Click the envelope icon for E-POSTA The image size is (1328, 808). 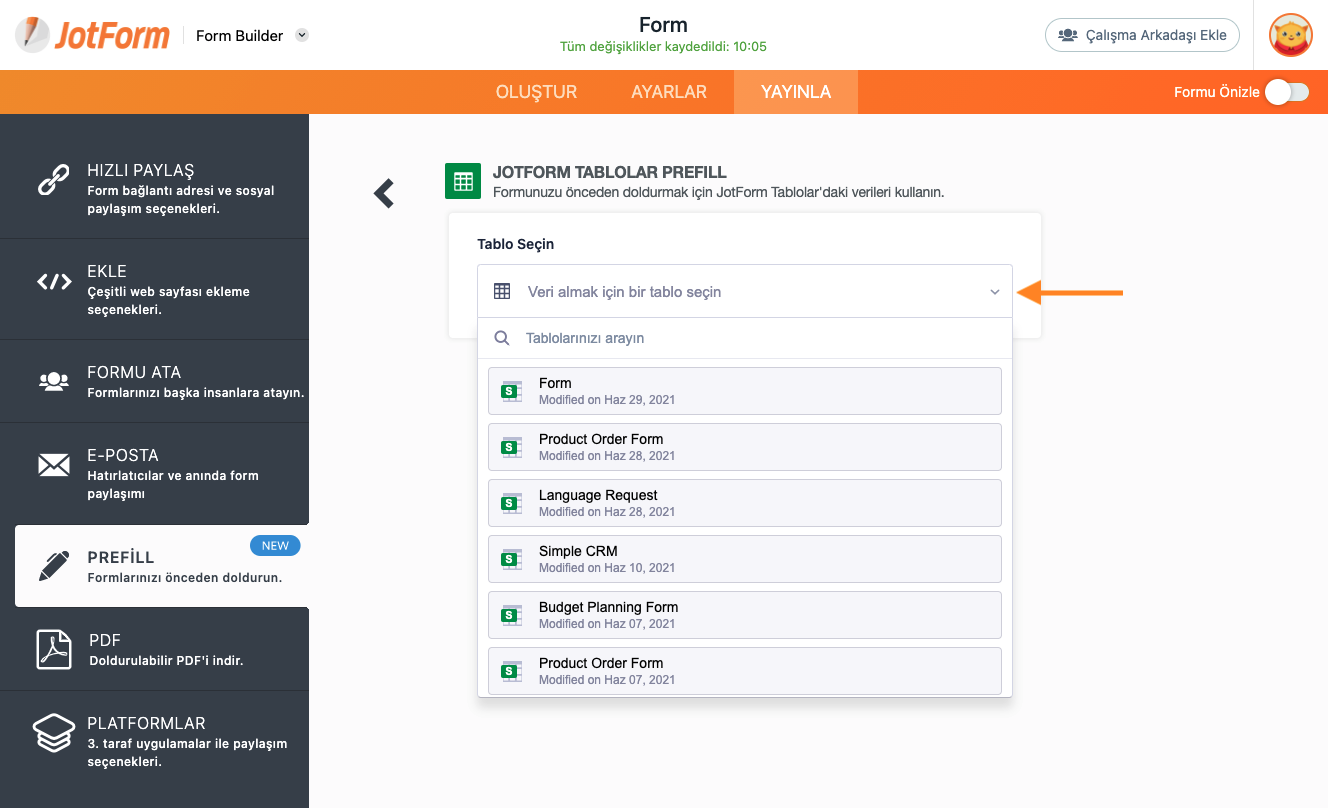tap(54, 465)
